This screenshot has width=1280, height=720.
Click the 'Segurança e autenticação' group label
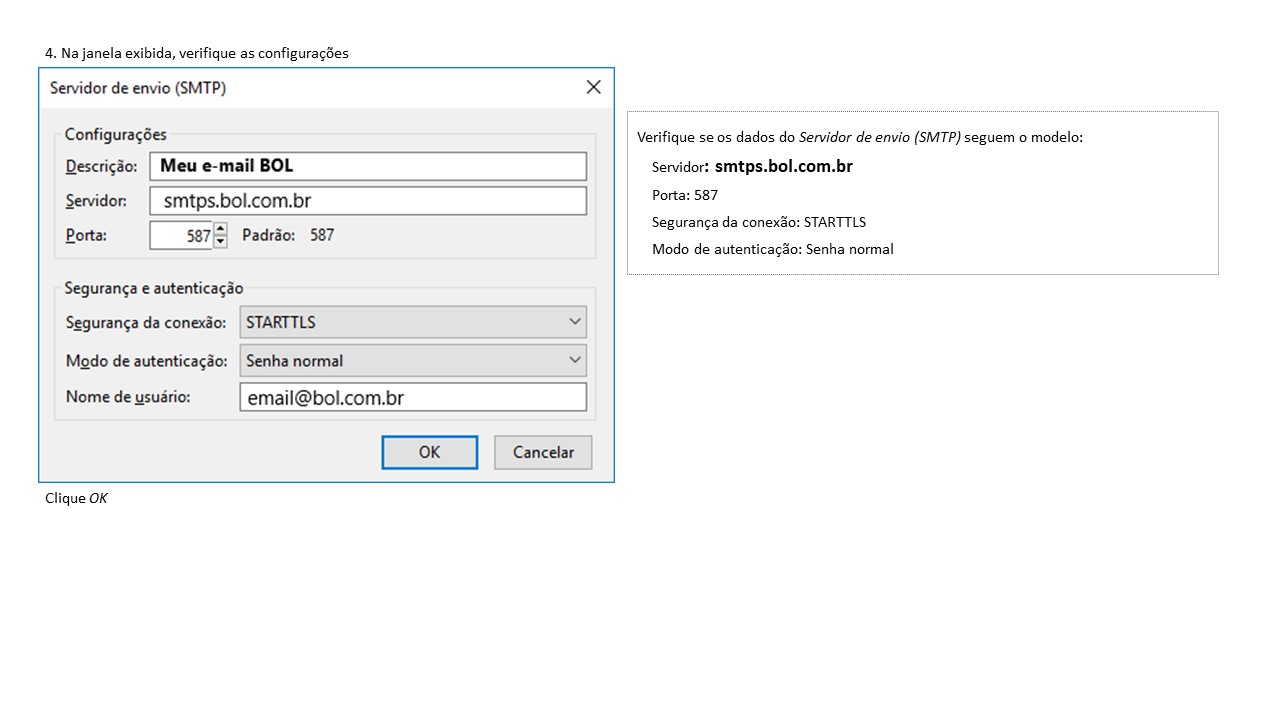tap(154, 288)
